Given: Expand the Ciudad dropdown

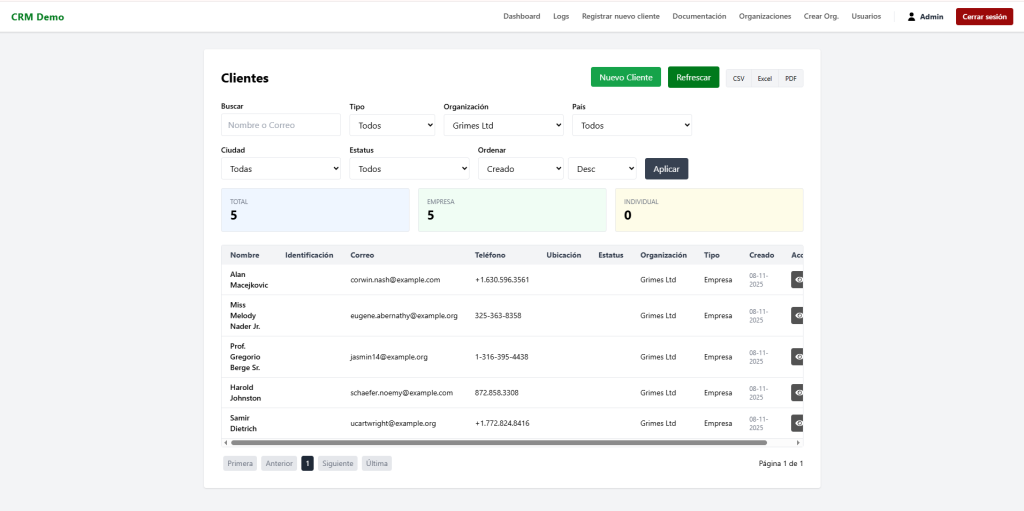Looking at the screenshot, I should pyautogui.click(x=281, y=169).
